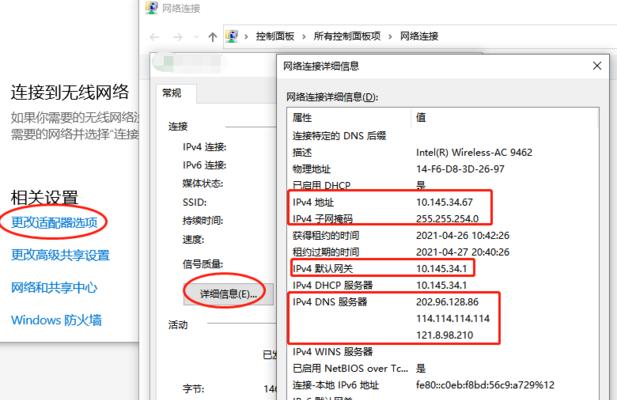Click the 值 column header
Viewport: 617px width, 400px height.
click(421, 118)
